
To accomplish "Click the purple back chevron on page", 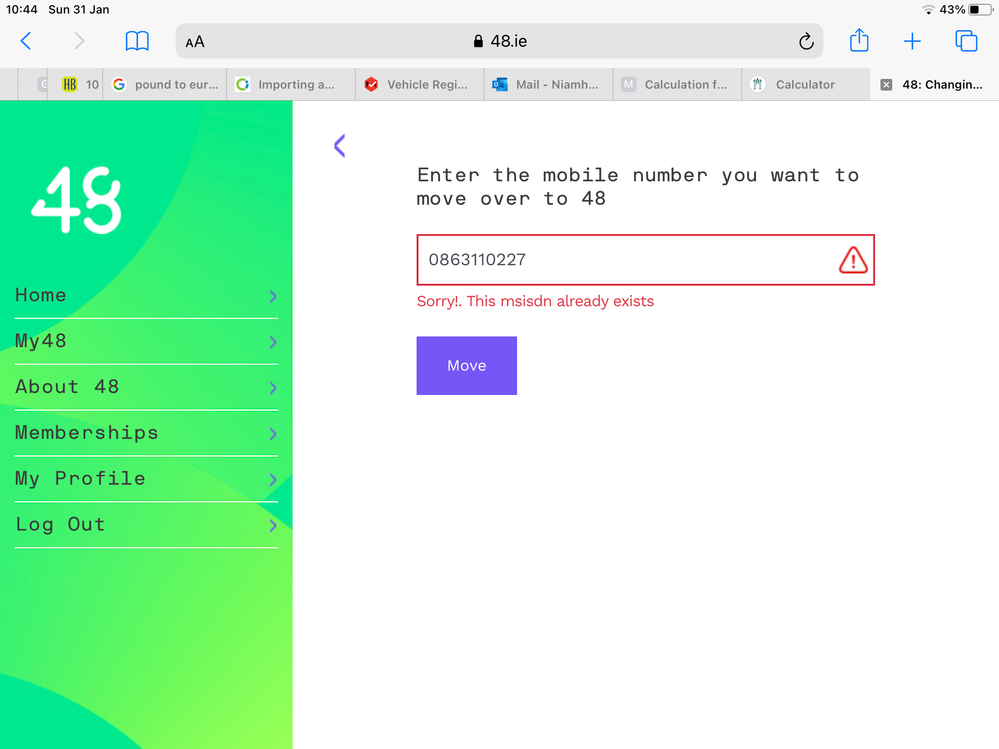I will click(x=339, y=146).
